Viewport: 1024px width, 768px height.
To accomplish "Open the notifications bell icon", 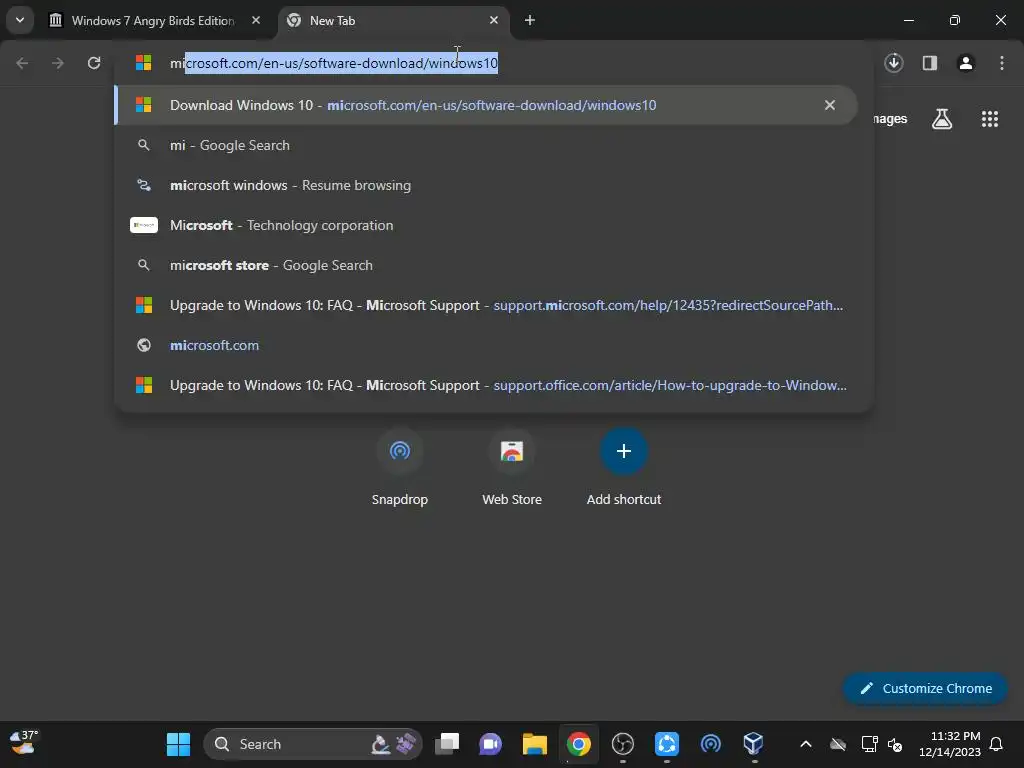I will 997,744.
